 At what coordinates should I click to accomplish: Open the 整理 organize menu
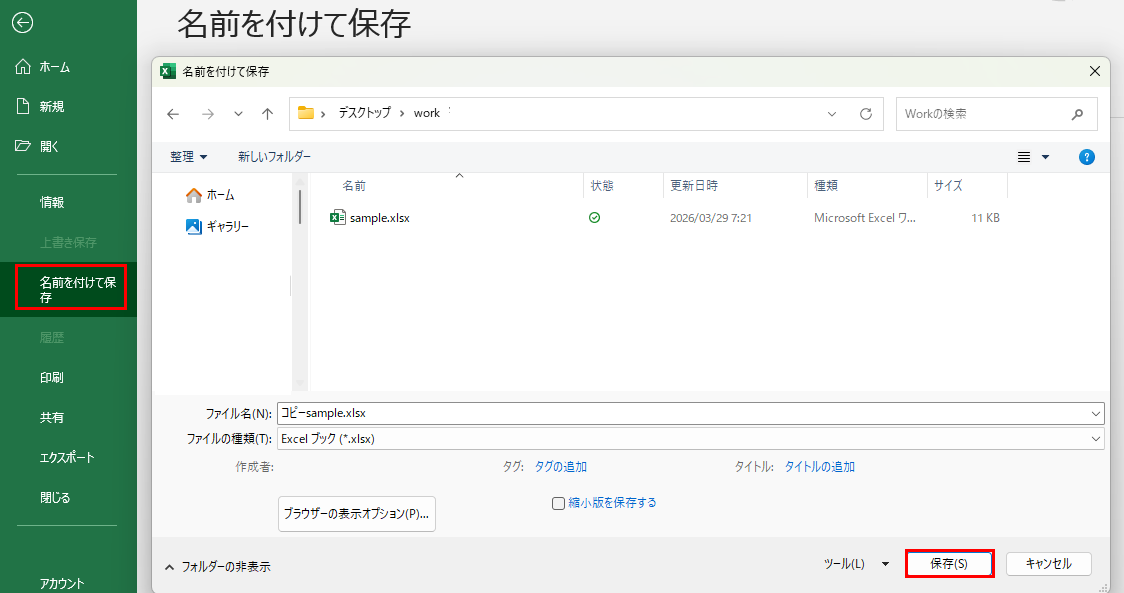[188, 157]
